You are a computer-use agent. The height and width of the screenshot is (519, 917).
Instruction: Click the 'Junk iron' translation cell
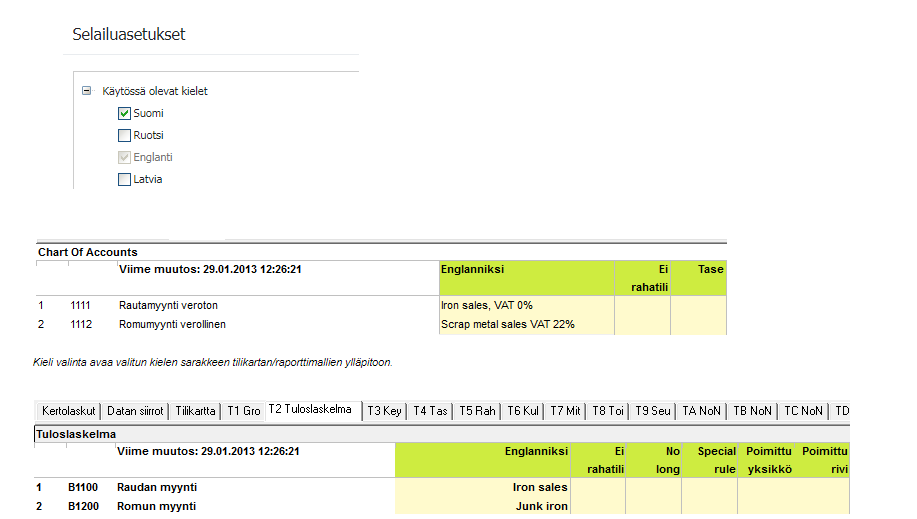point(483,506)
